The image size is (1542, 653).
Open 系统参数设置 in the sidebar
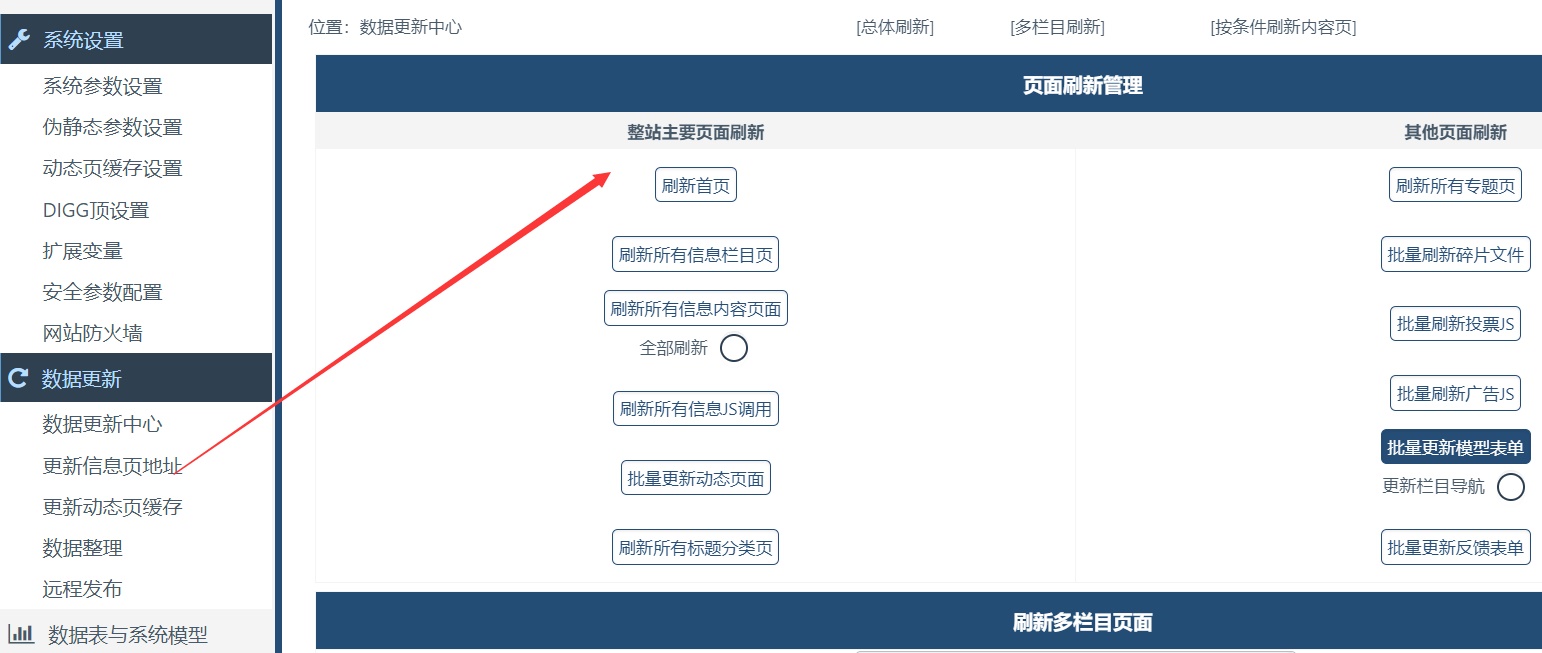[102, 86]
